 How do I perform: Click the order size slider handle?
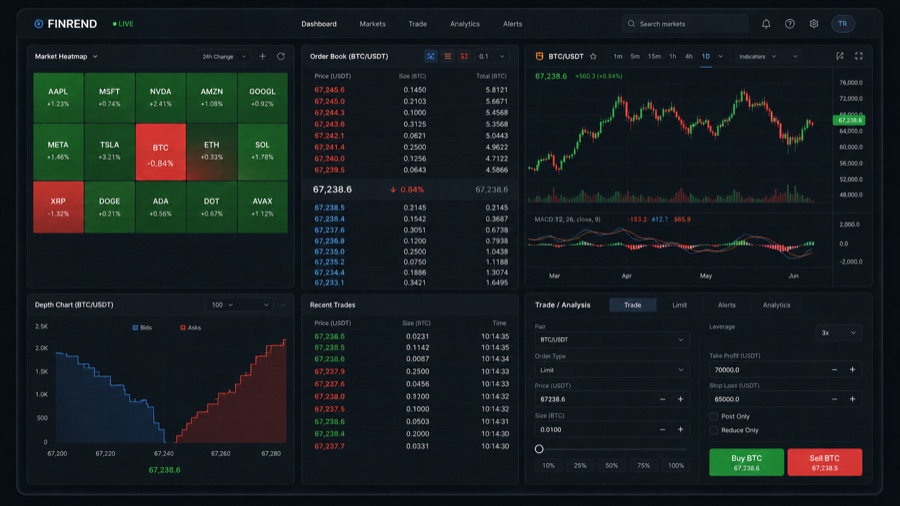pyautogui.click(x=539, y=449)
